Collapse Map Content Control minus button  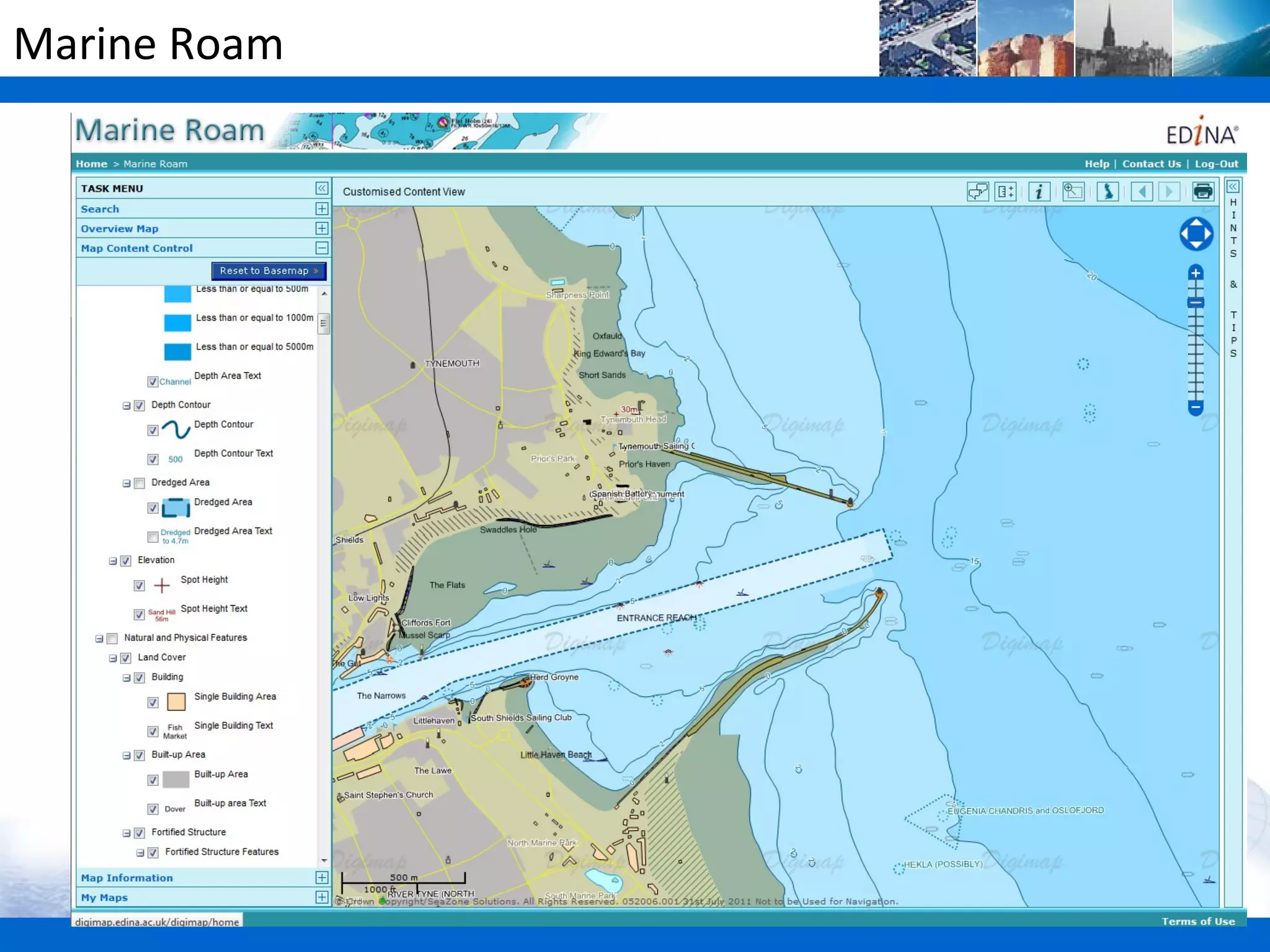(321, 248)
